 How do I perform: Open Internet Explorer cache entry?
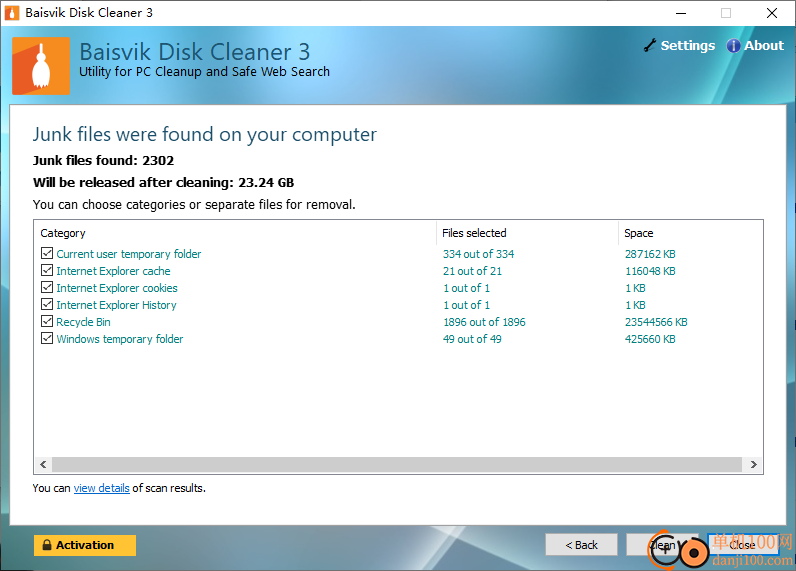[x=113, y=271]
